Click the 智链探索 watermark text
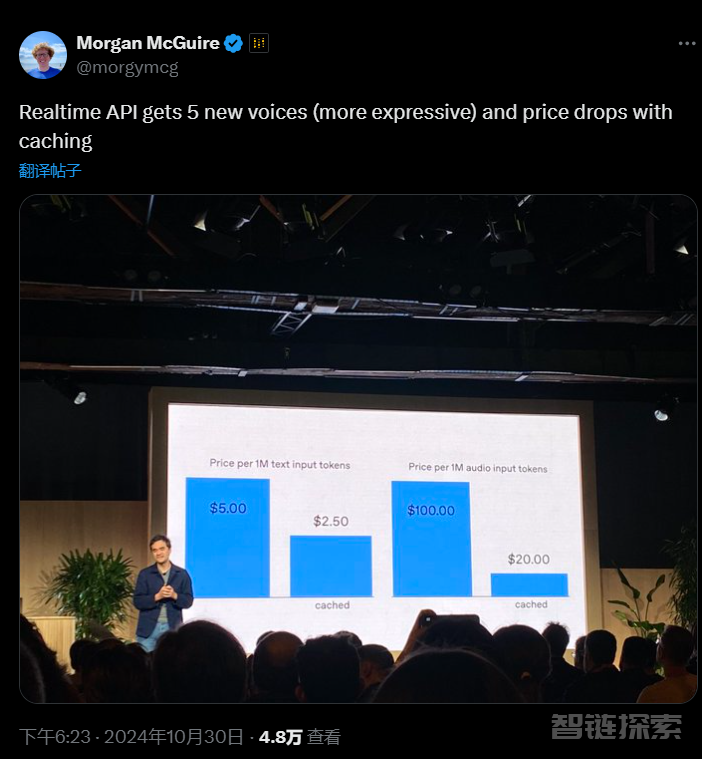 617,727
